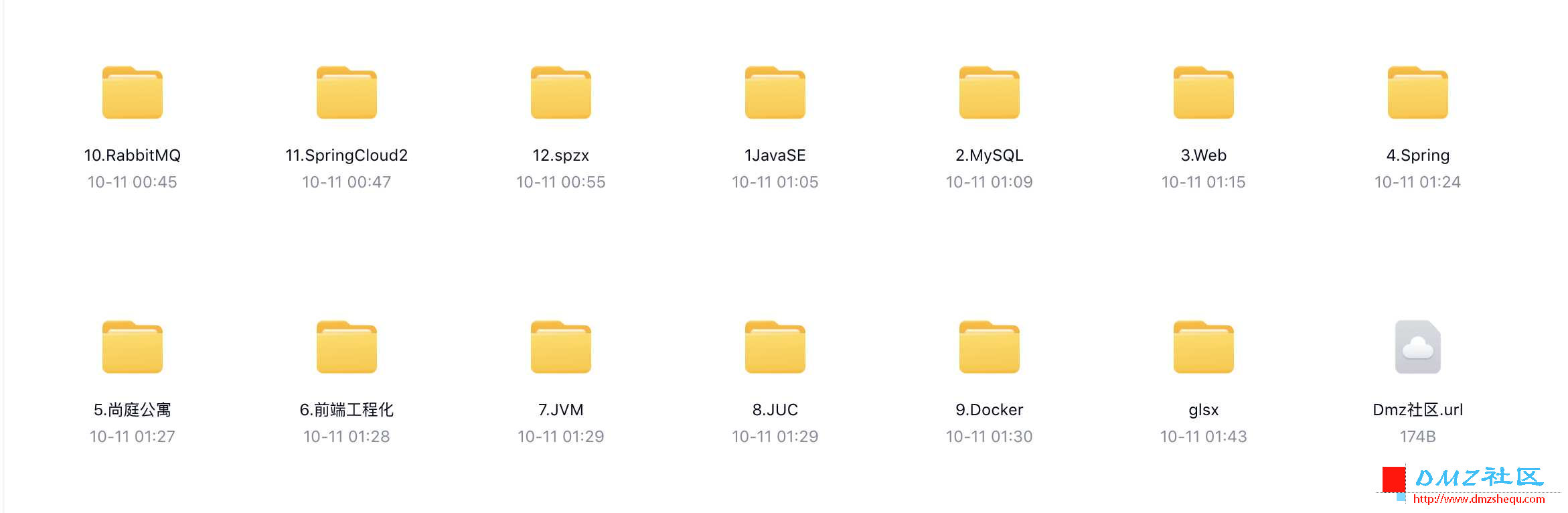The height and width of the screenshot is (513, 1568).
Task: Click the Dmz社区.url file name label
Action: pyautogui.click(x=1418, y=410)
